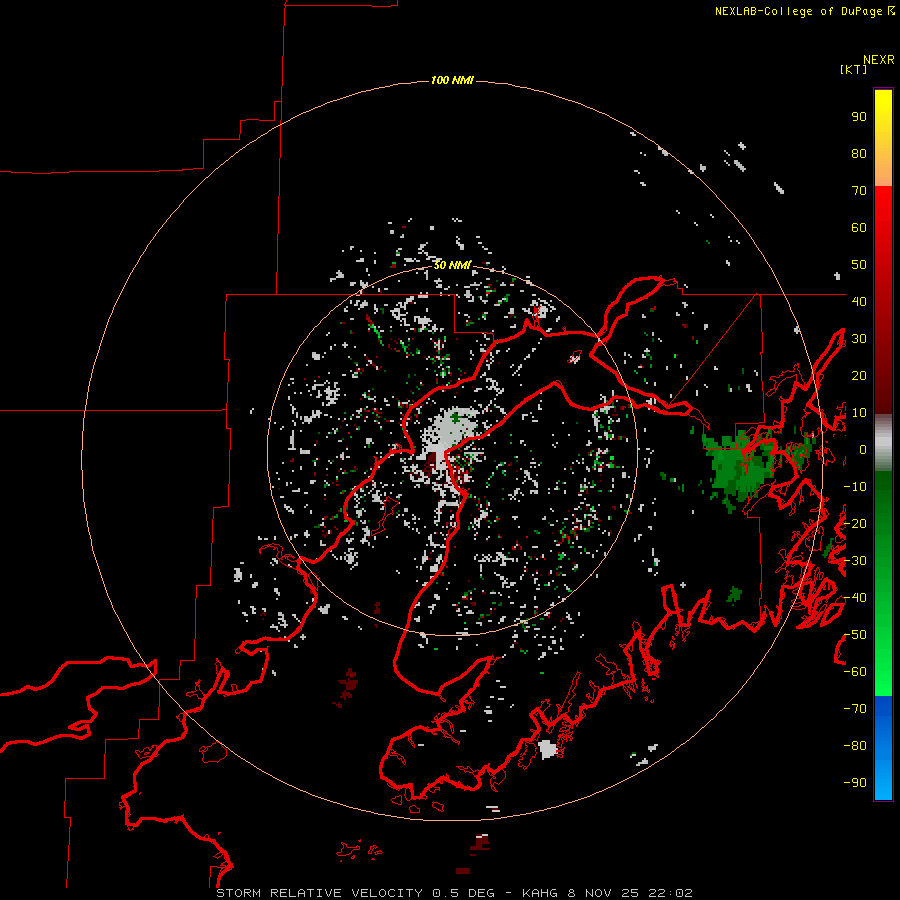Click the -30 knot scale label

click(855, 561)
